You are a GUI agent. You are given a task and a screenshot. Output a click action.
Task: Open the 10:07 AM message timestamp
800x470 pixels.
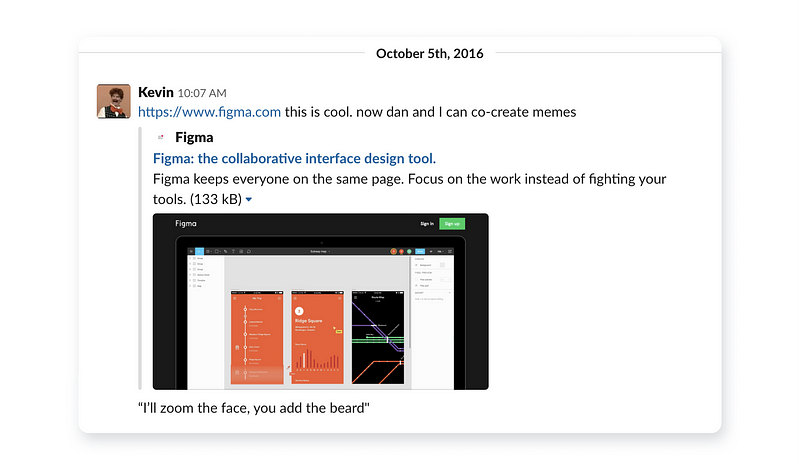202,93
